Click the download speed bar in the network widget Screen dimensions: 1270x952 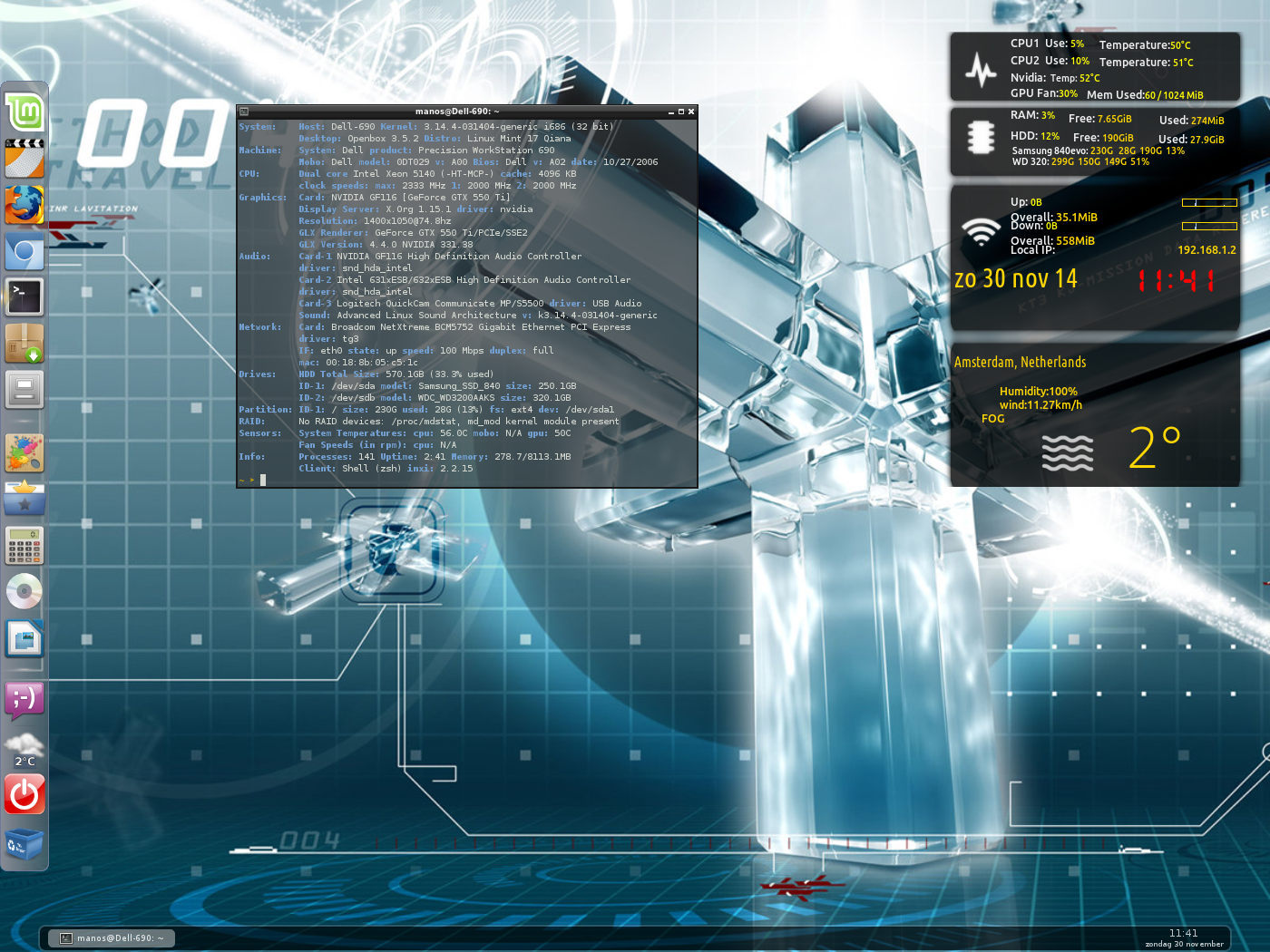pos(1210,226)
